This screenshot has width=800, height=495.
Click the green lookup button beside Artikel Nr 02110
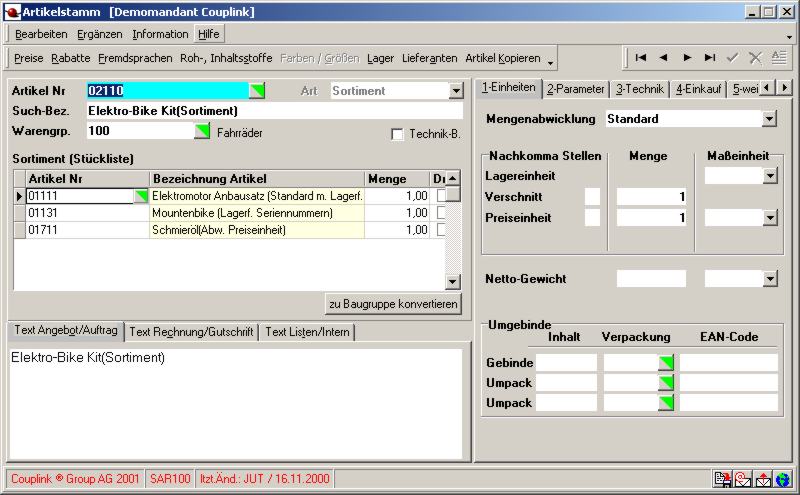pos(258,91)
